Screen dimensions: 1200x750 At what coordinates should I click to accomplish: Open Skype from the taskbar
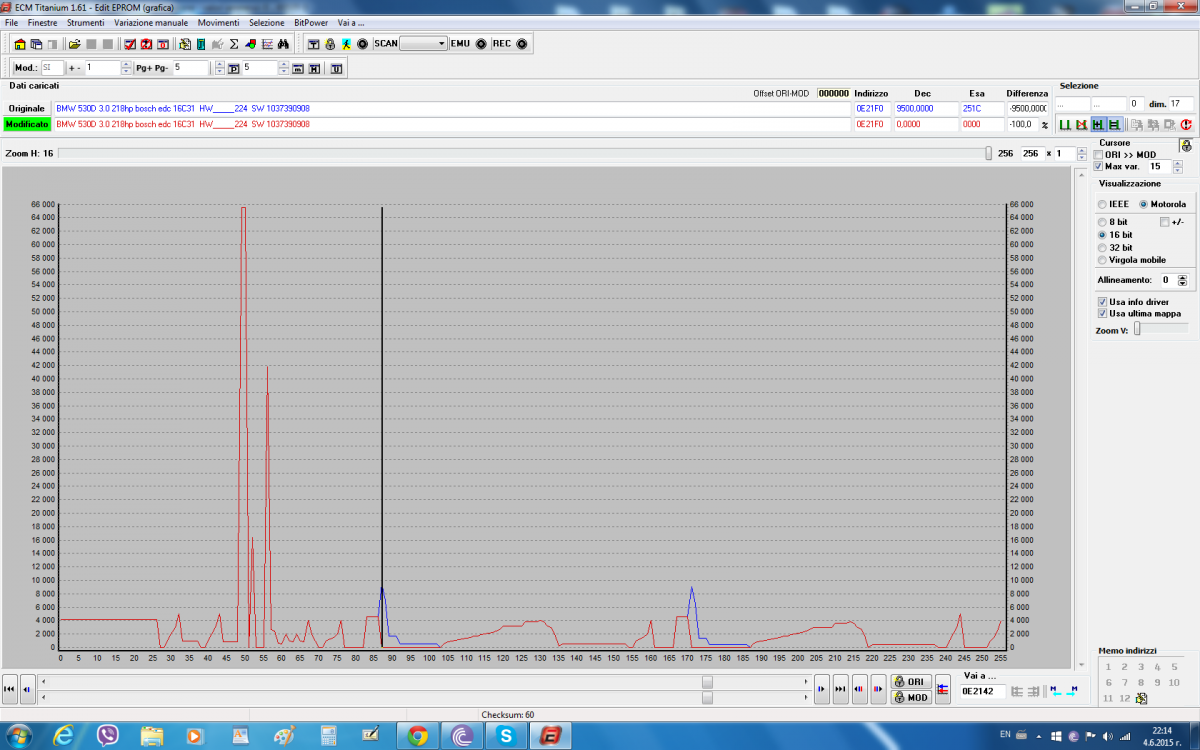tap(506, 735)
